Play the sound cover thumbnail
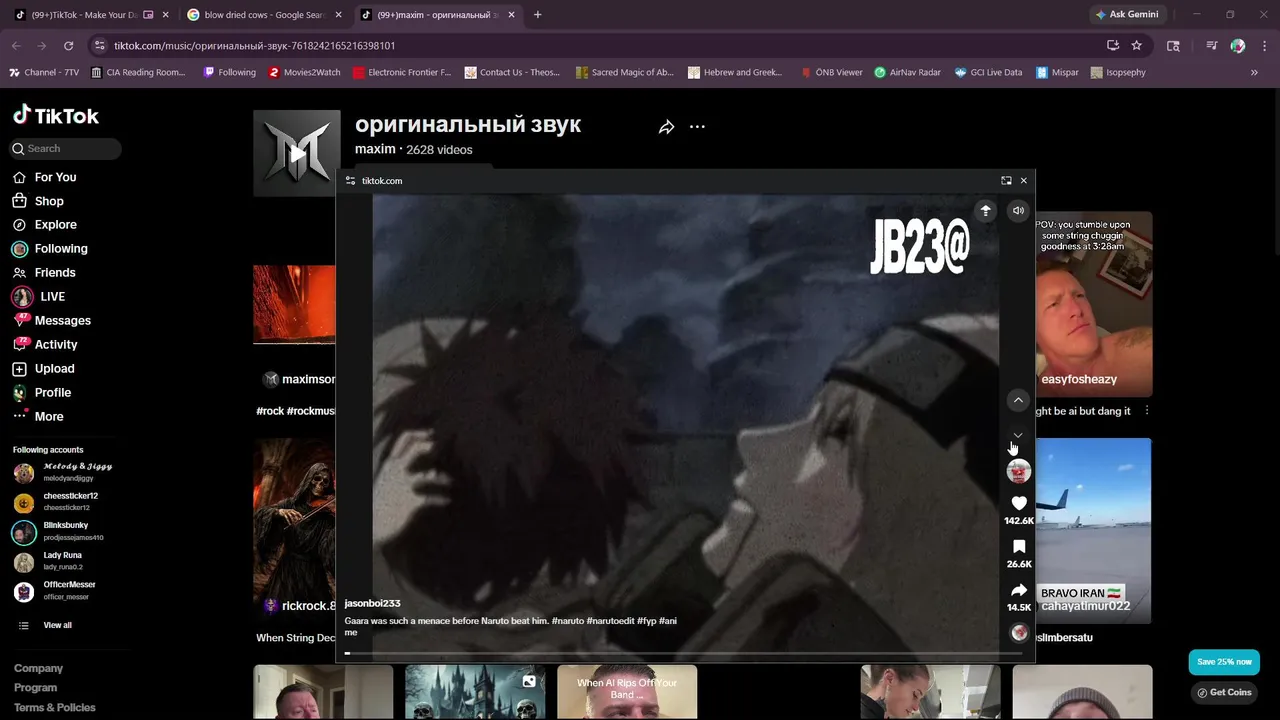The height and width of the screenshot is (720, 1280). pos(297,153)
